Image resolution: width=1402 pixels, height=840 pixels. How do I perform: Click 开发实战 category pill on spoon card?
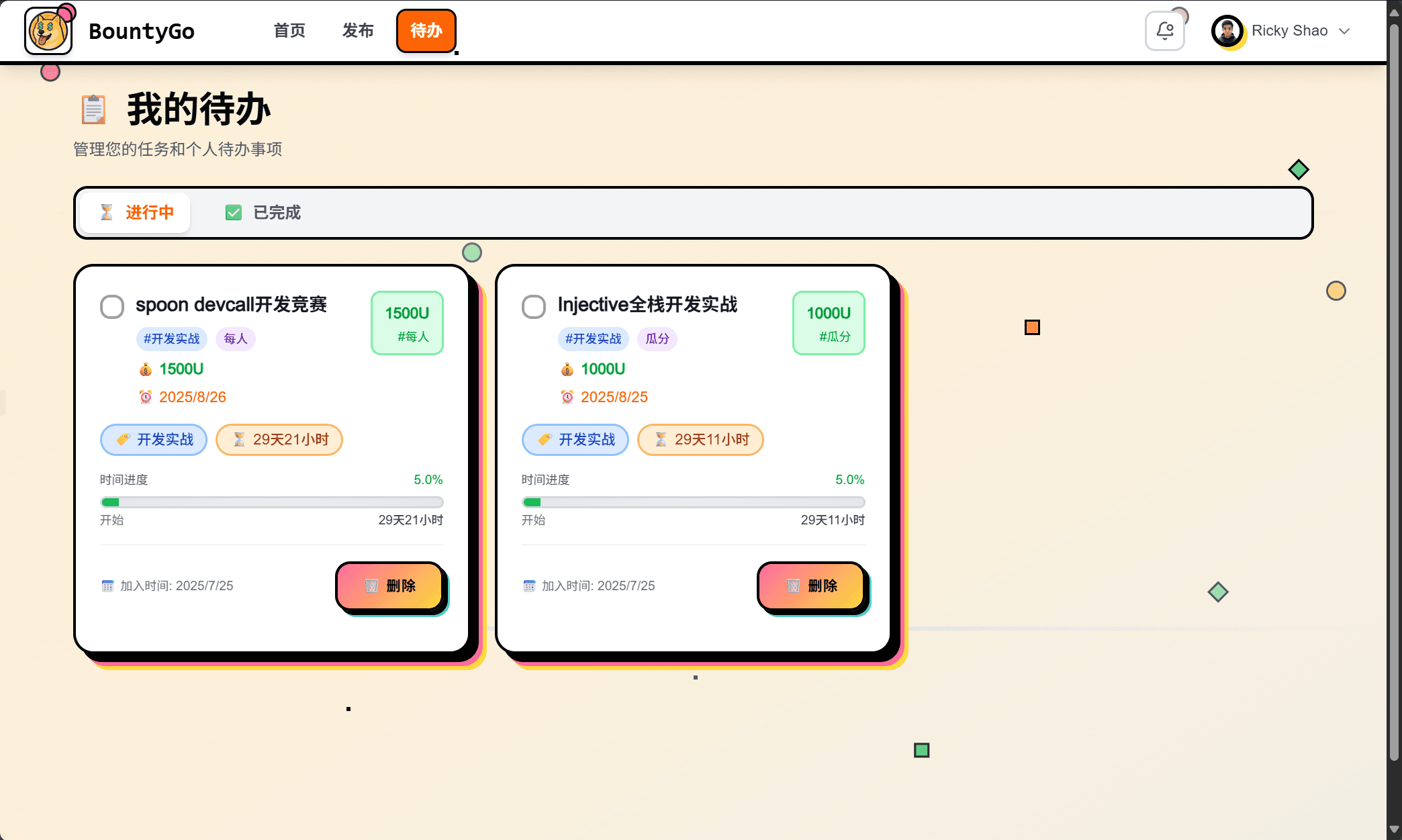point(154,440)
